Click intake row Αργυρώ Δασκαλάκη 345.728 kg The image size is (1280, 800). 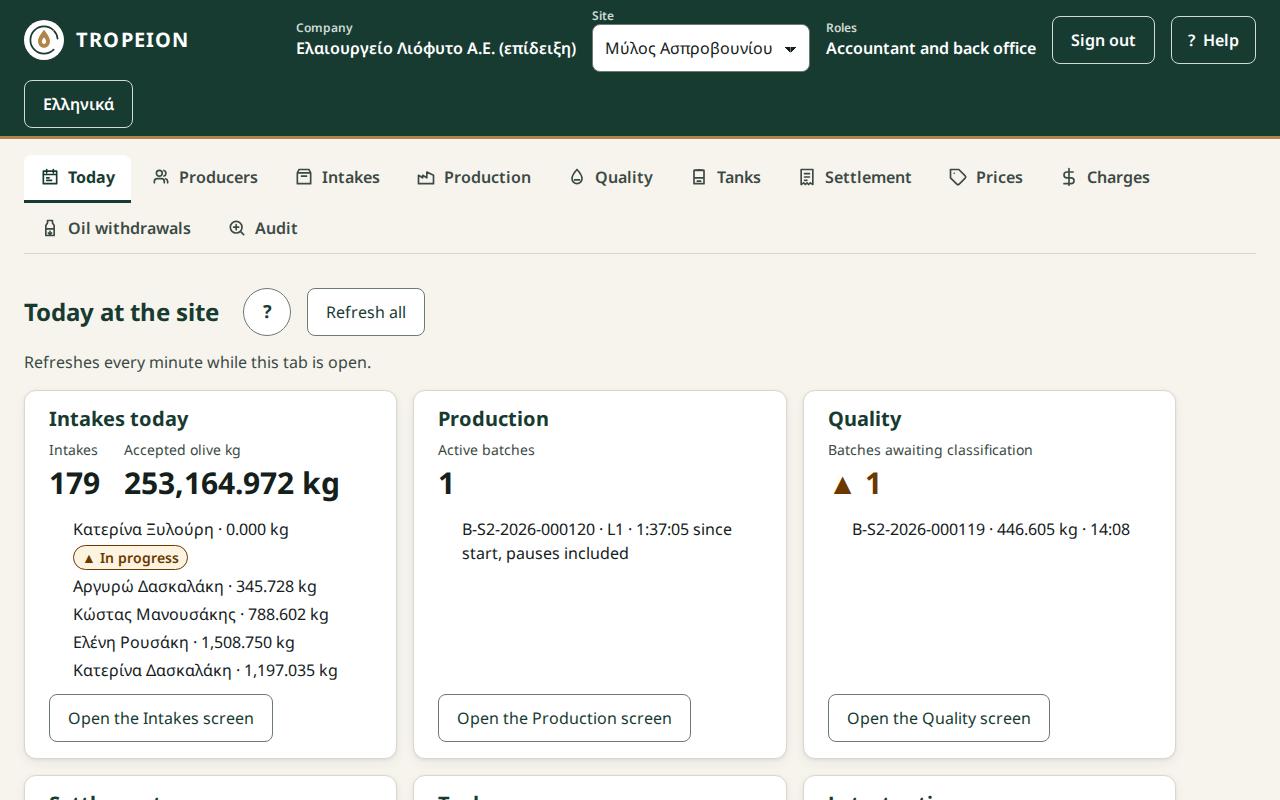coord(195,586)
